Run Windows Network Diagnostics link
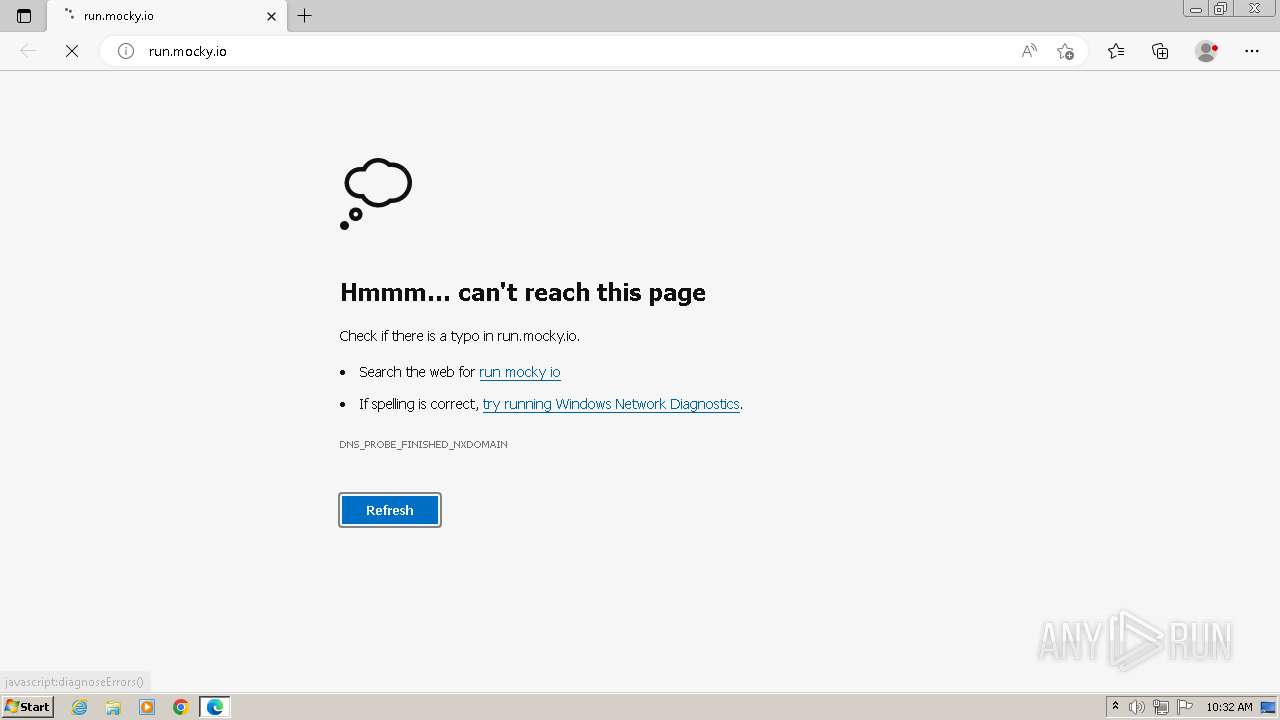Screen dimensions: 1280x720 coord(611,404)
